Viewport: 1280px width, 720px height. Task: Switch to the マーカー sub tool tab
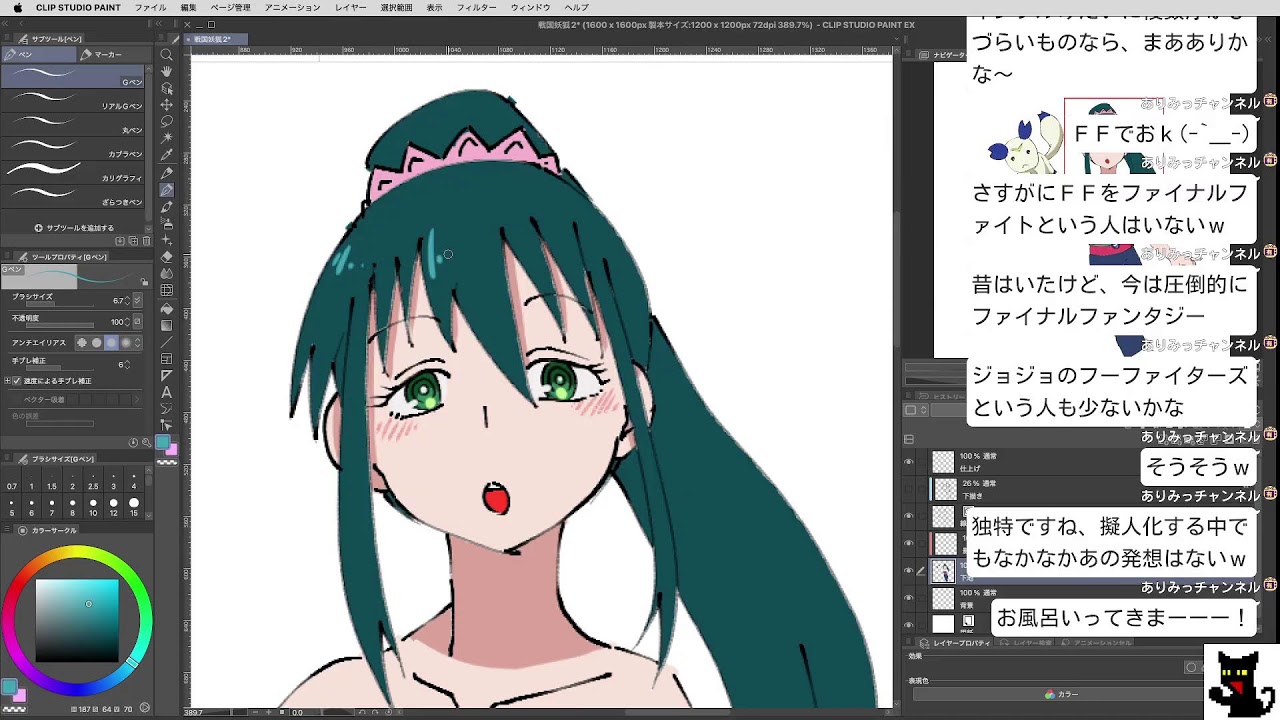[101, 54]
